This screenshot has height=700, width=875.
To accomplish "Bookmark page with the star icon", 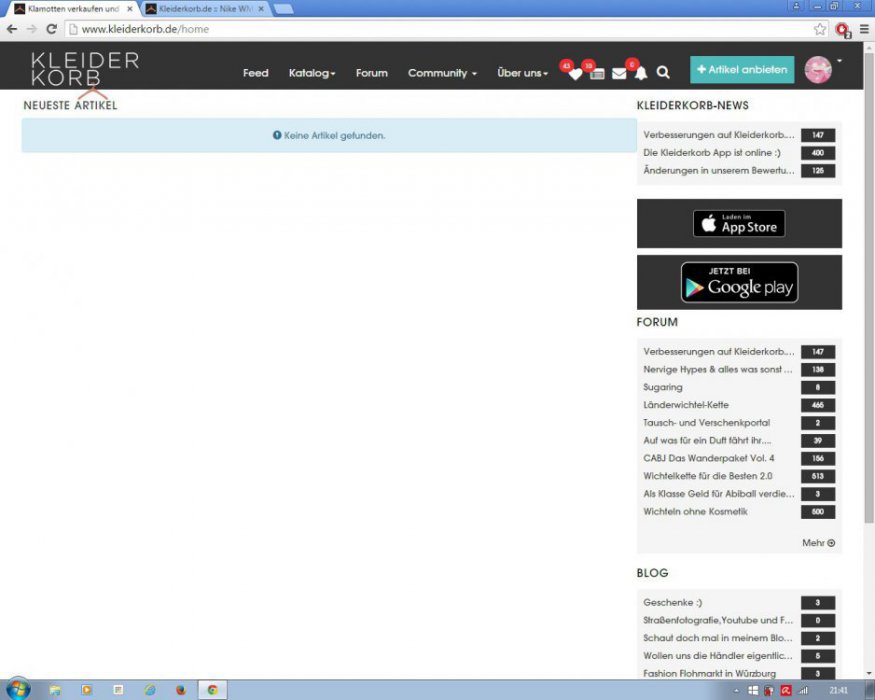I will point(820,29).
